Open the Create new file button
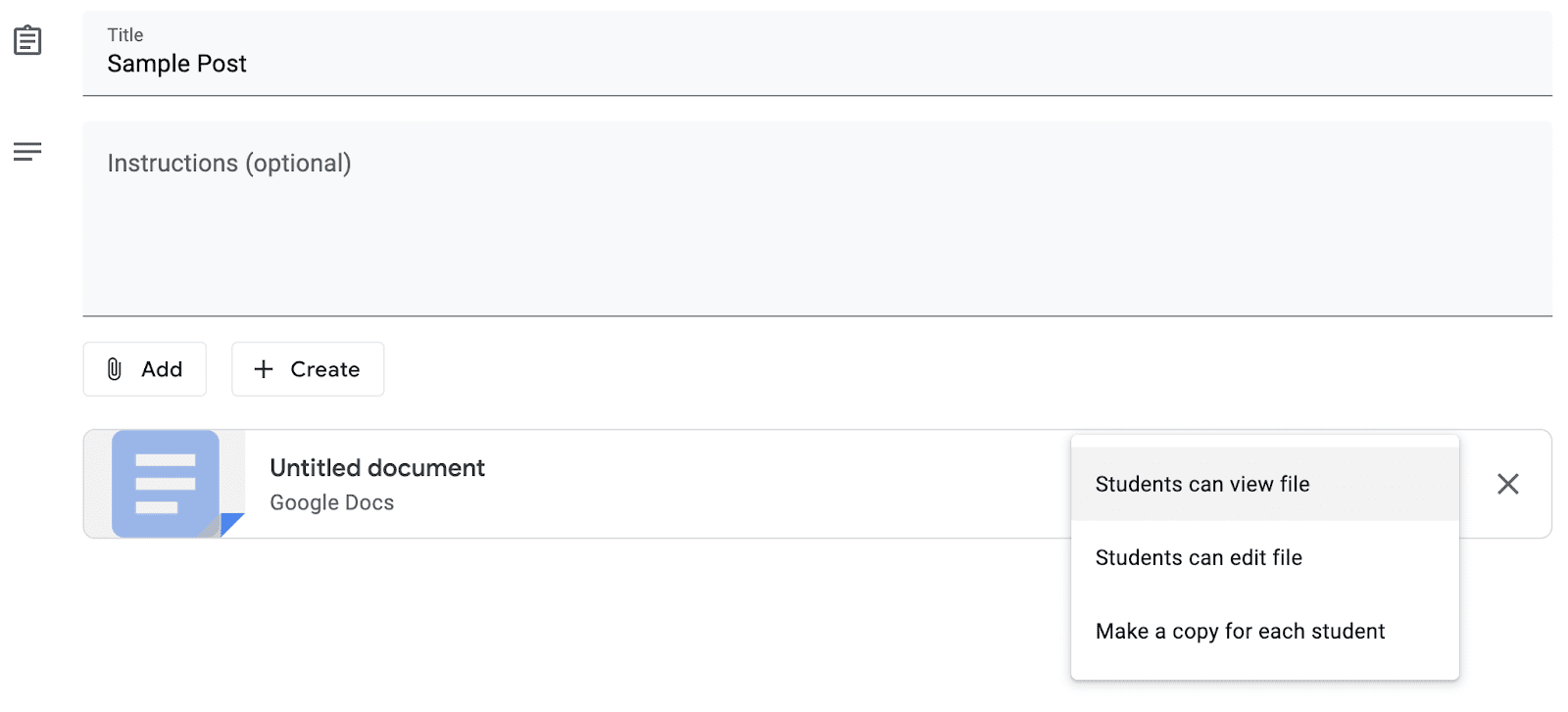Screen dimensions: 1568x712 pos(308,369)
